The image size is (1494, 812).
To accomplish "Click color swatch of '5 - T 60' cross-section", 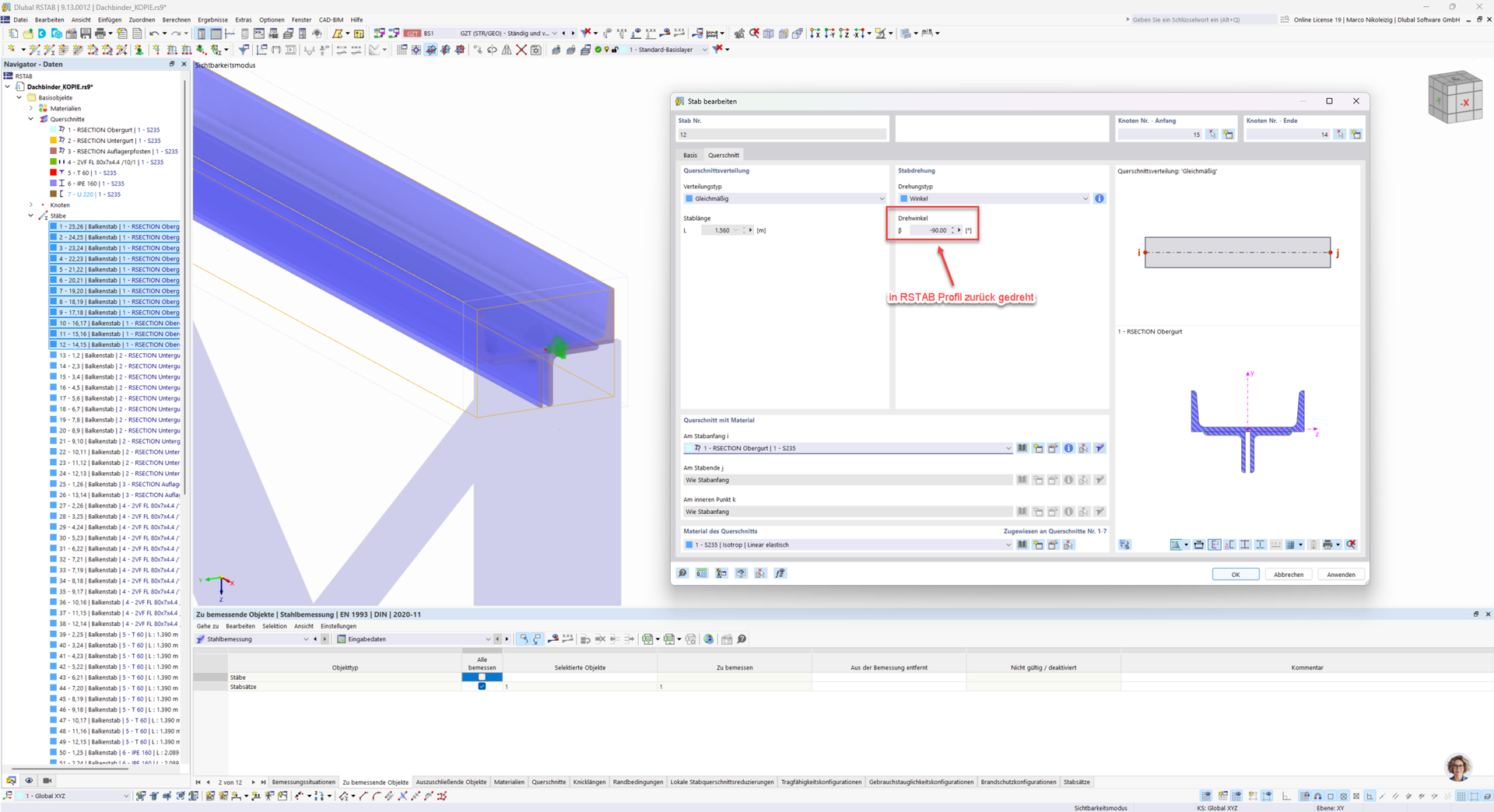I will pos(54,173).
